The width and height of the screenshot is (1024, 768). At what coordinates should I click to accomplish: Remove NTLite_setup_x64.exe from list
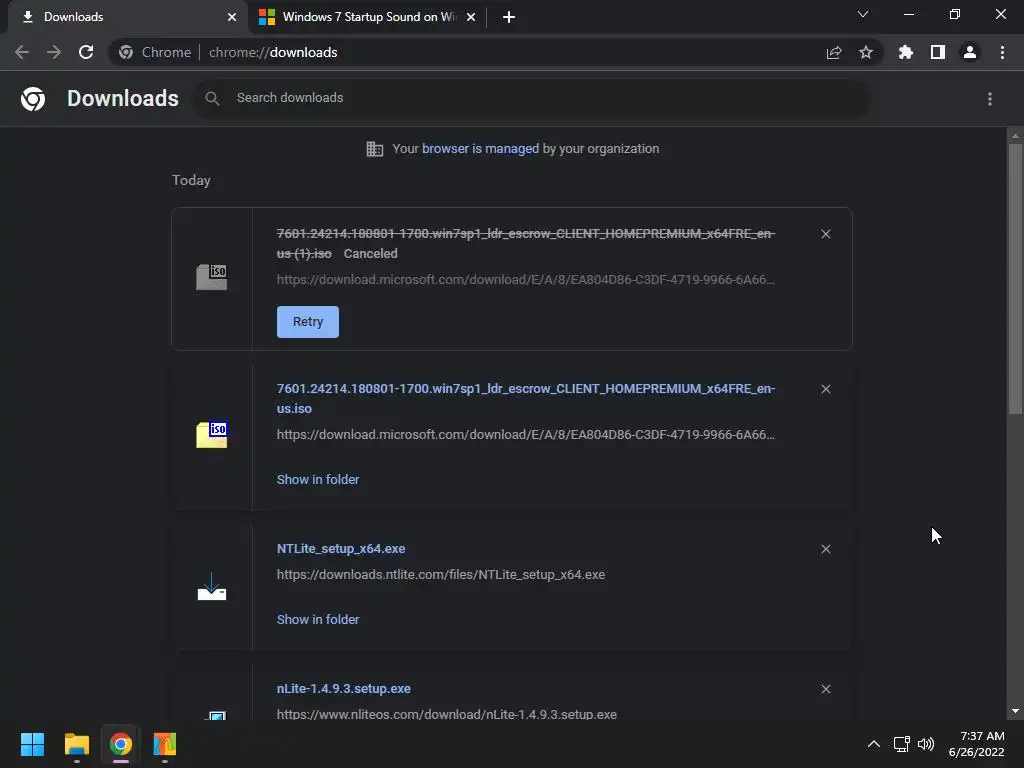pyautogui.click(x=826, y=549)
